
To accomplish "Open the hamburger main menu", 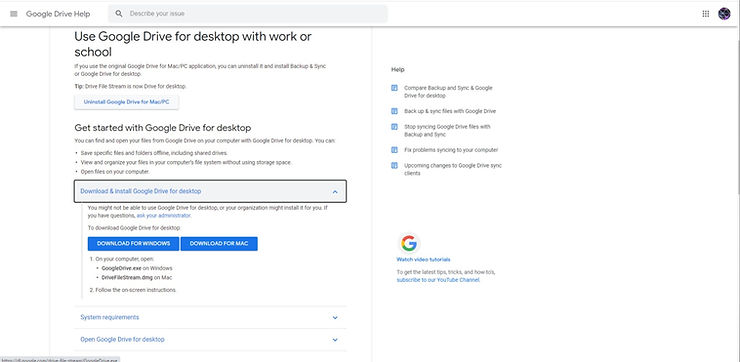I will coord(14,14).
